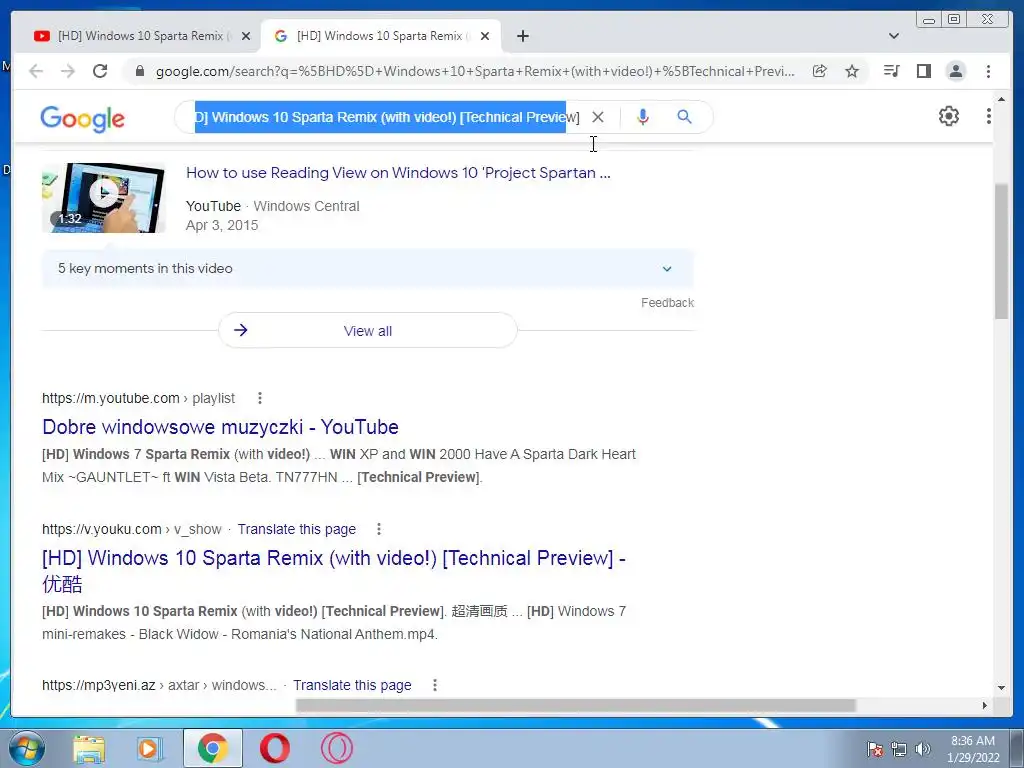Play the Reading View video thumbnail
The image size is (1024, 768).
point(103,198)
